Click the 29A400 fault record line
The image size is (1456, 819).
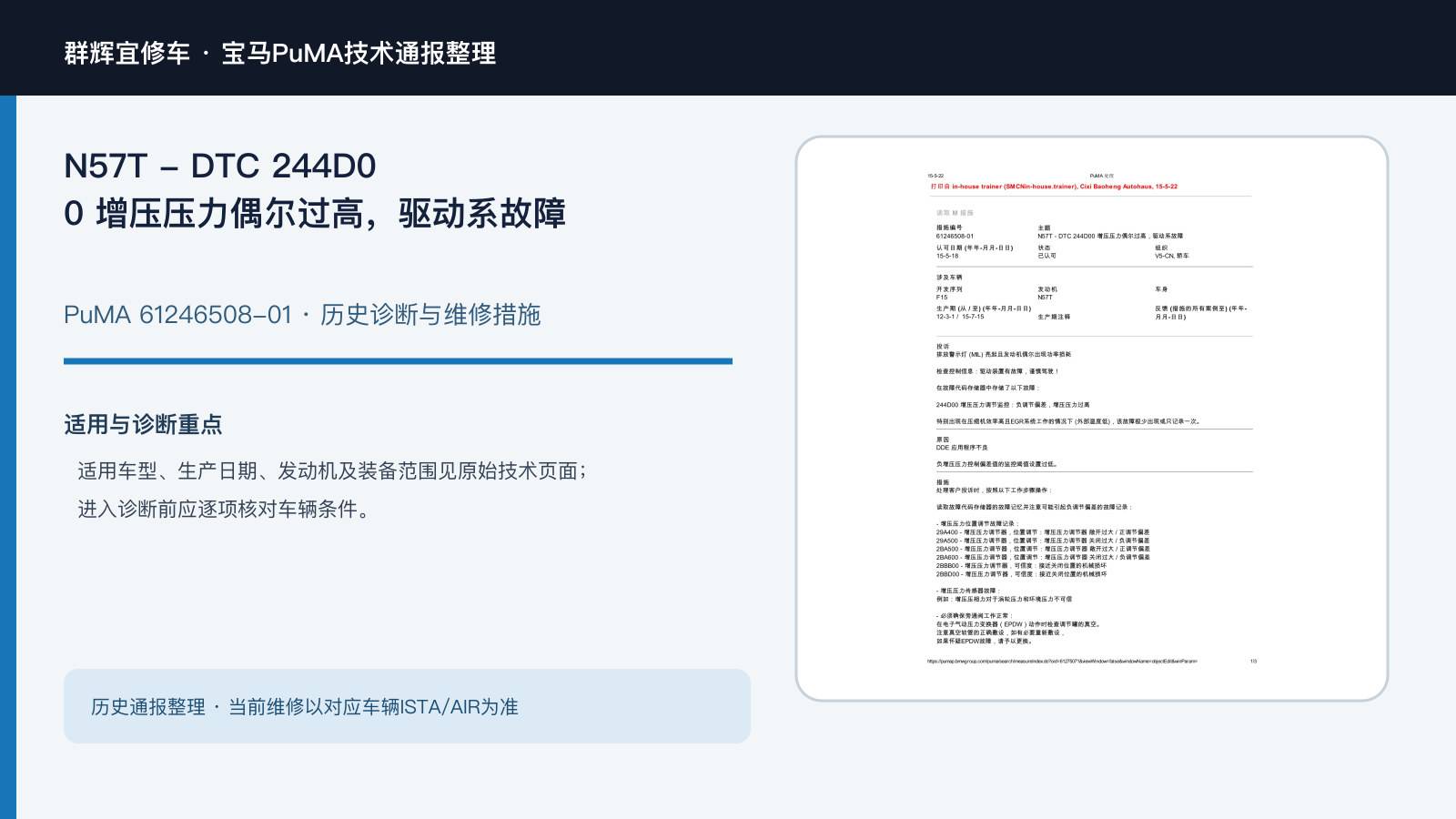[x=1043, y=532]
